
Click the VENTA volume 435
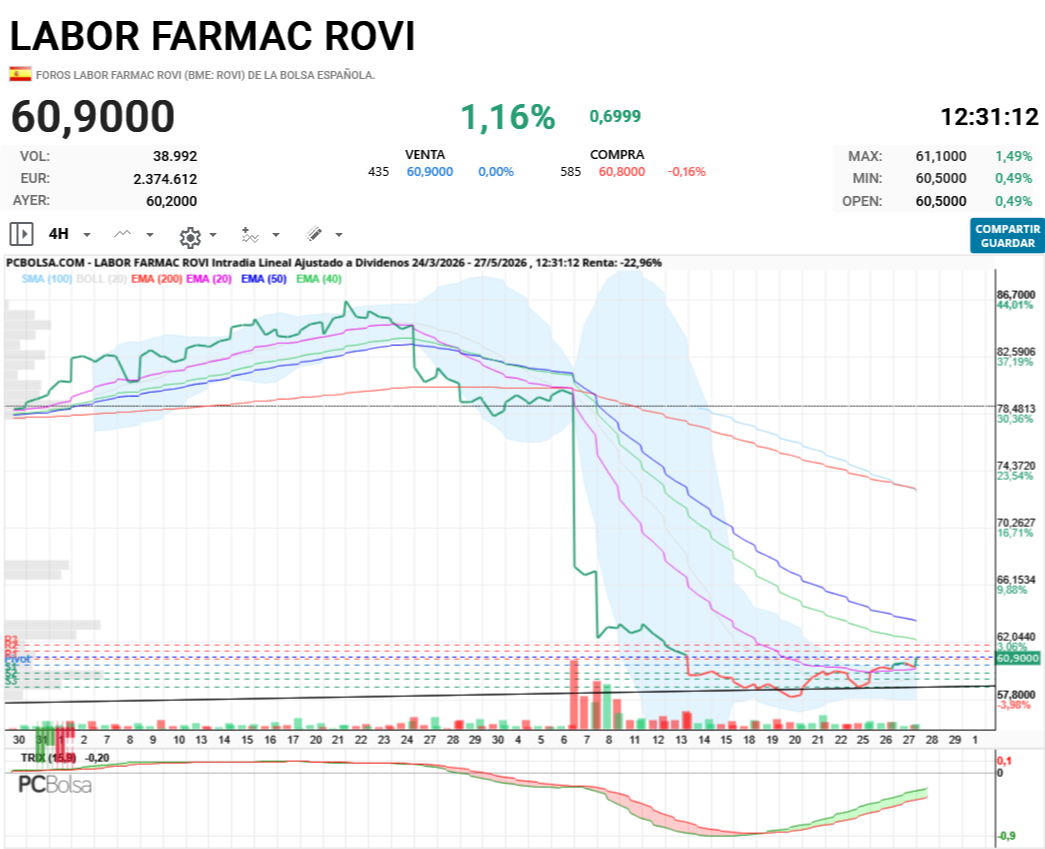pyautogui.click(x=379, y=171)
